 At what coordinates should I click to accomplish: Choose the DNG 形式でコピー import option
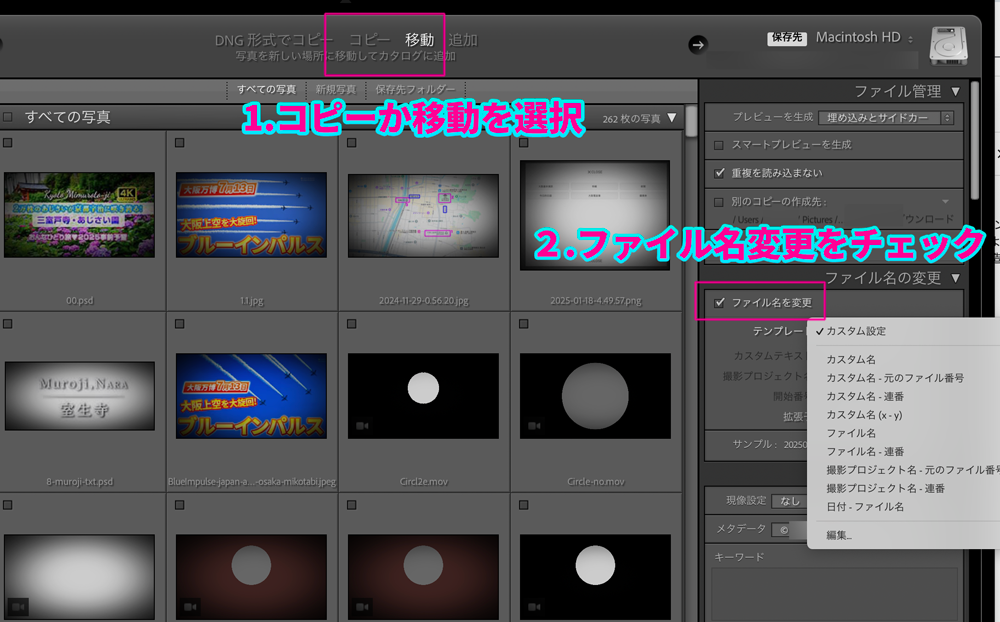pos(274,40)
